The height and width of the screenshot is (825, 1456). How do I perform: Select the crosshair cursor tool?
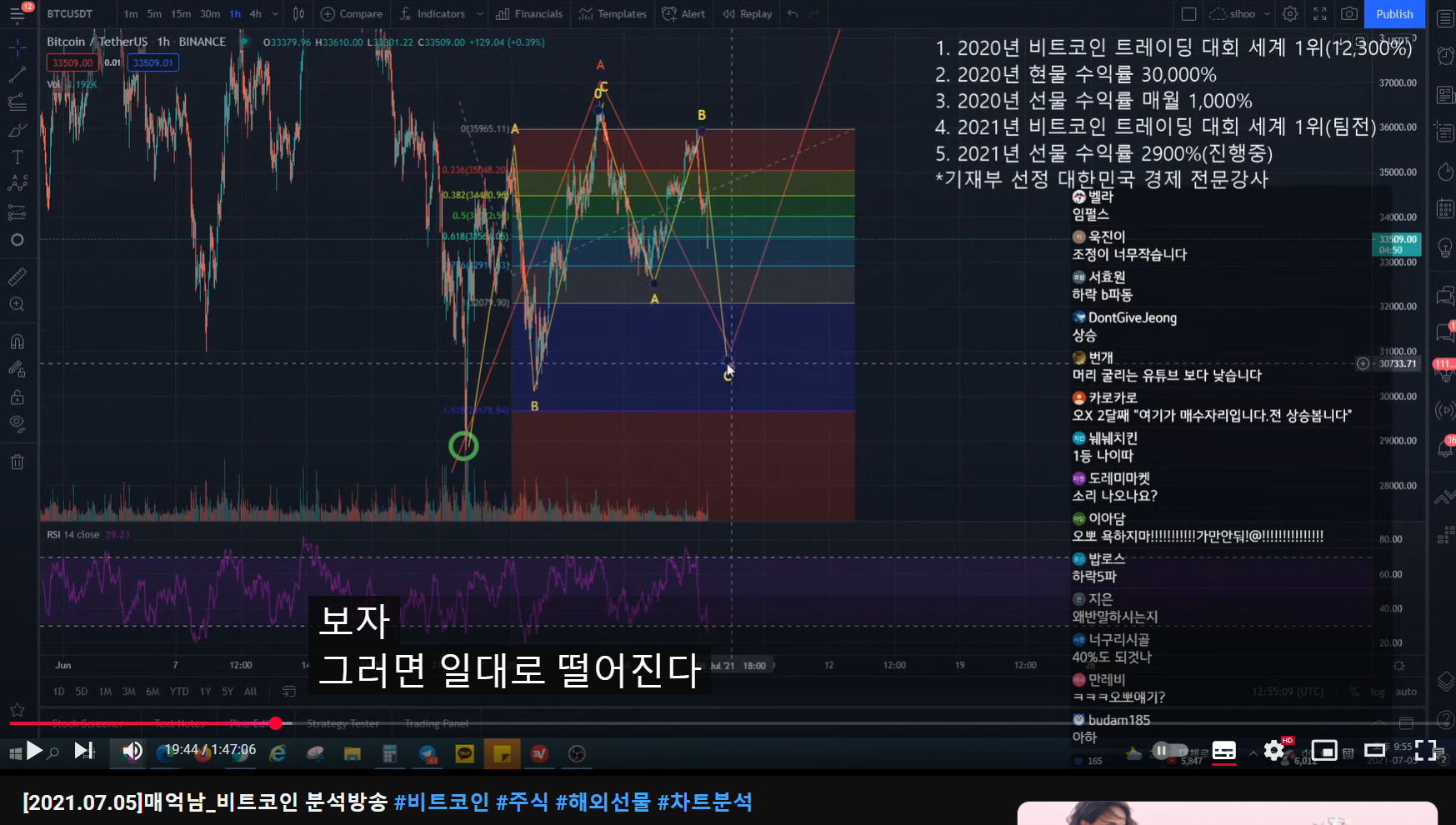tap(17, 47)
